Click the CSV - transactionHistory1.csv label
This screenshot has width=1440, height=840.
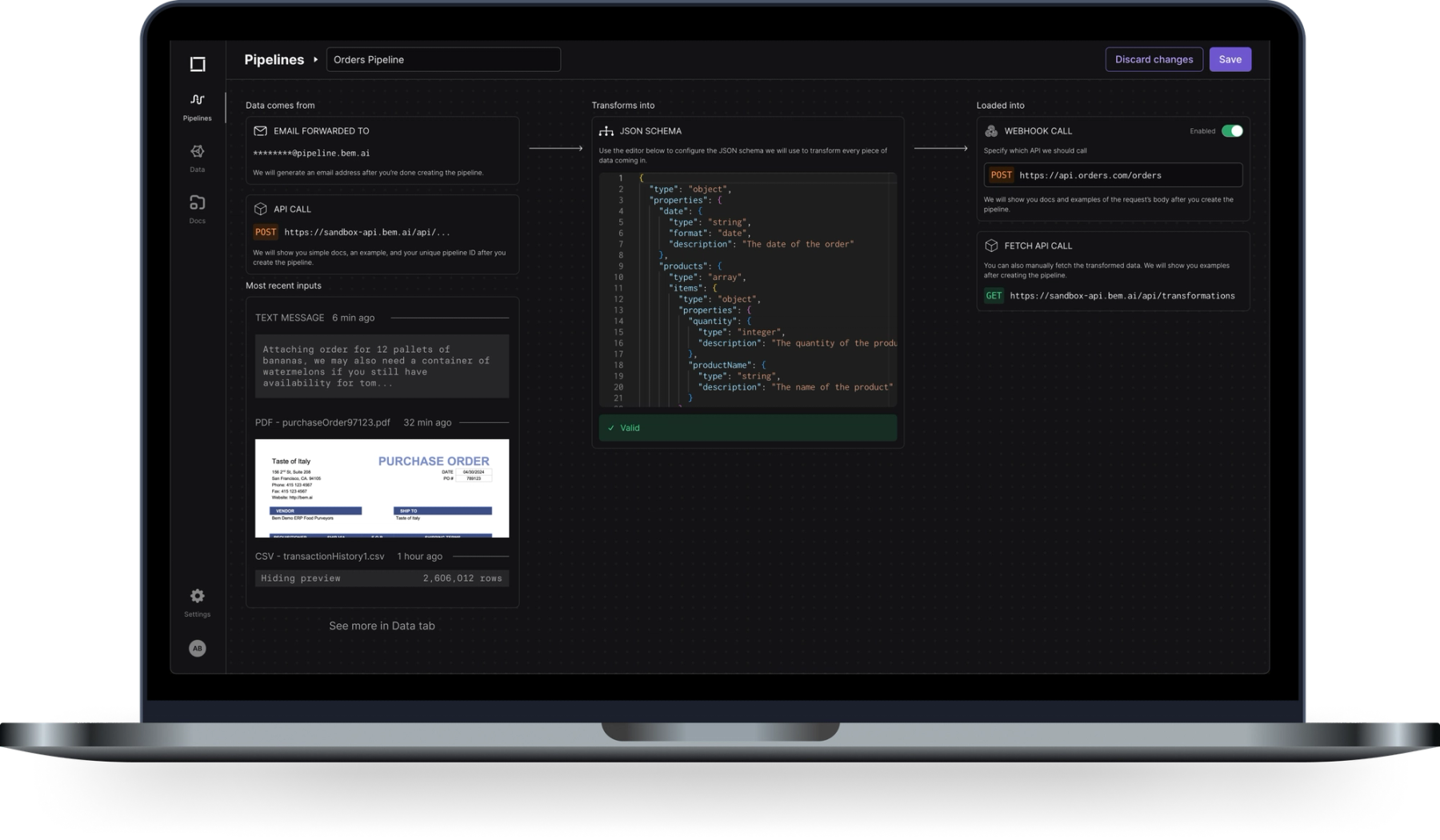[x=319, y=556]
